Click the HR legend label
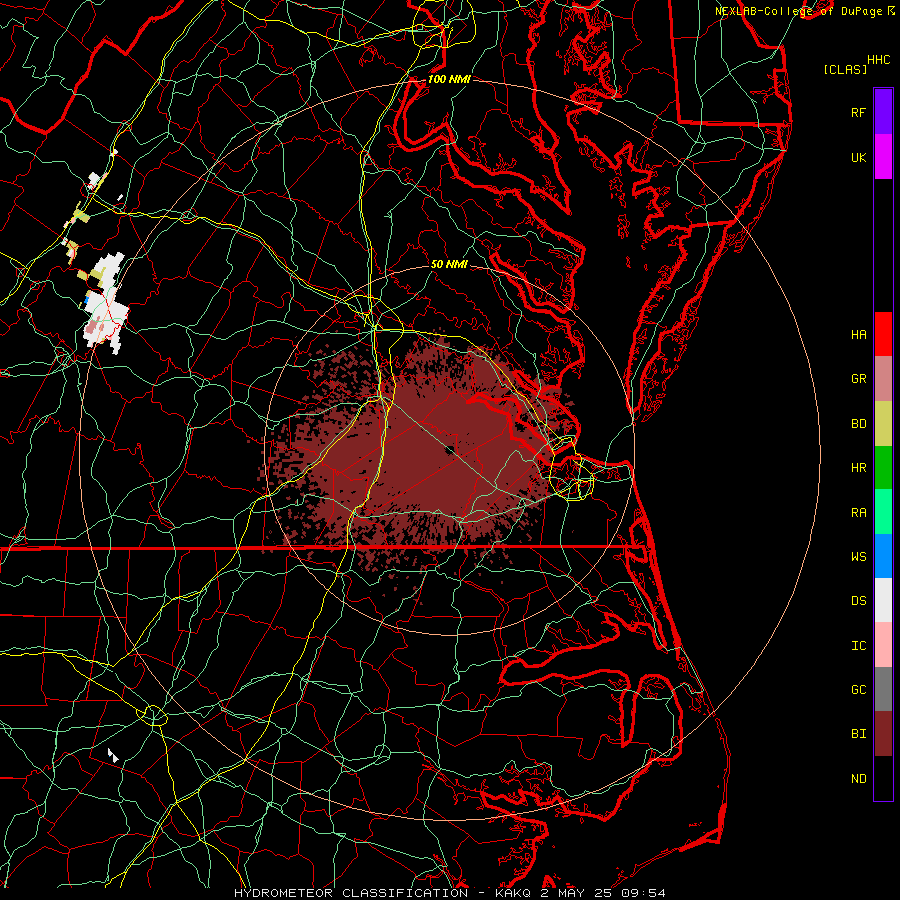Image resolution: width=900 pixels, height=900 pixels. click(858, 467)
